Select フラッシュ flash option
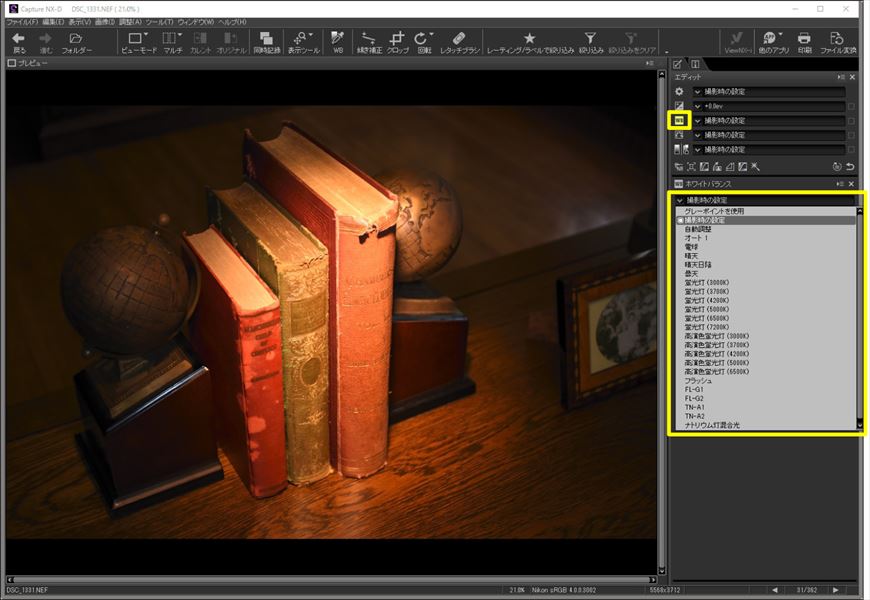This screenshot has width=870, height=600. pos(766,381)
